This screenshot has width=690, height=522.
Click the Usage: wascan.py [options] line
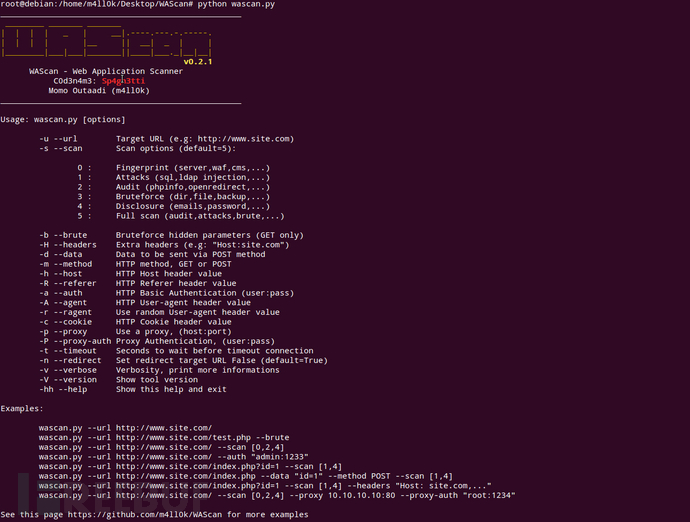point(63,120)
